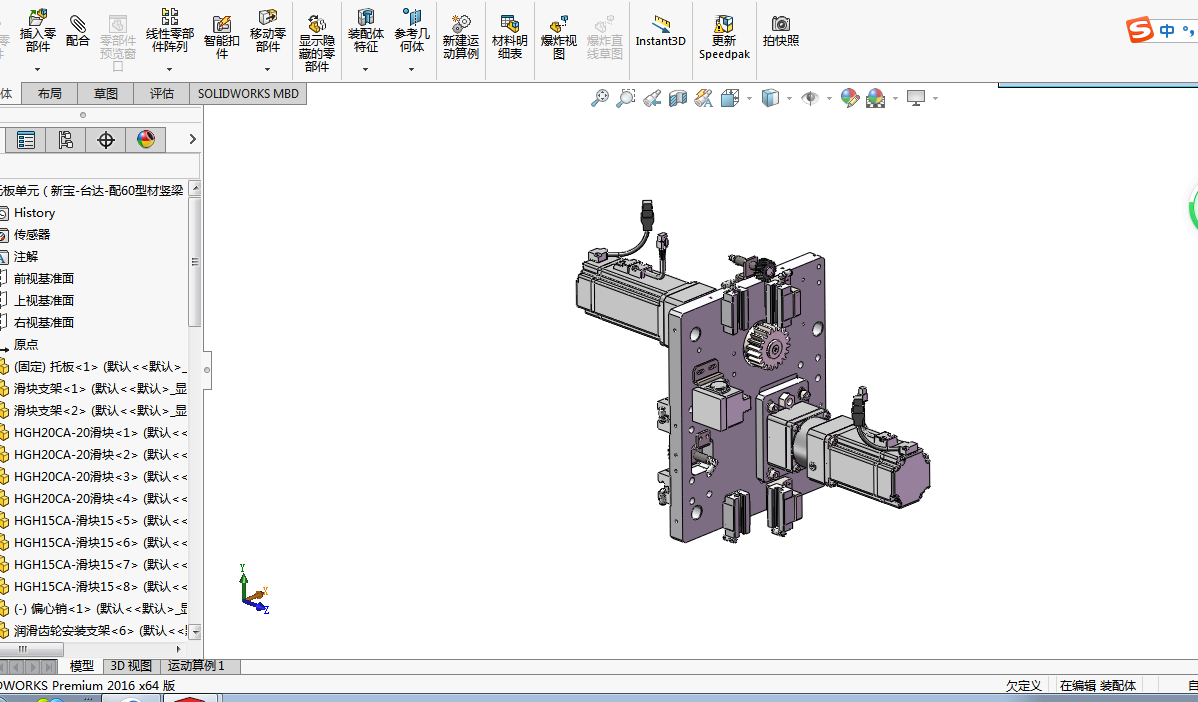The image size is (1198, 702).
Task: Switch to the SOLIDWORKS MBD tab
Action: 248,94
